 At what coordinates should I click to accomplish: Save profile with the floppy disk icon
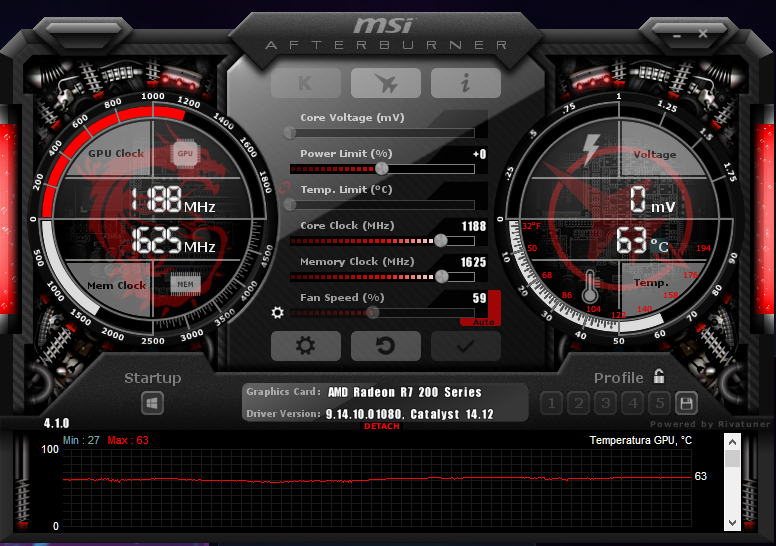[686, 403]
